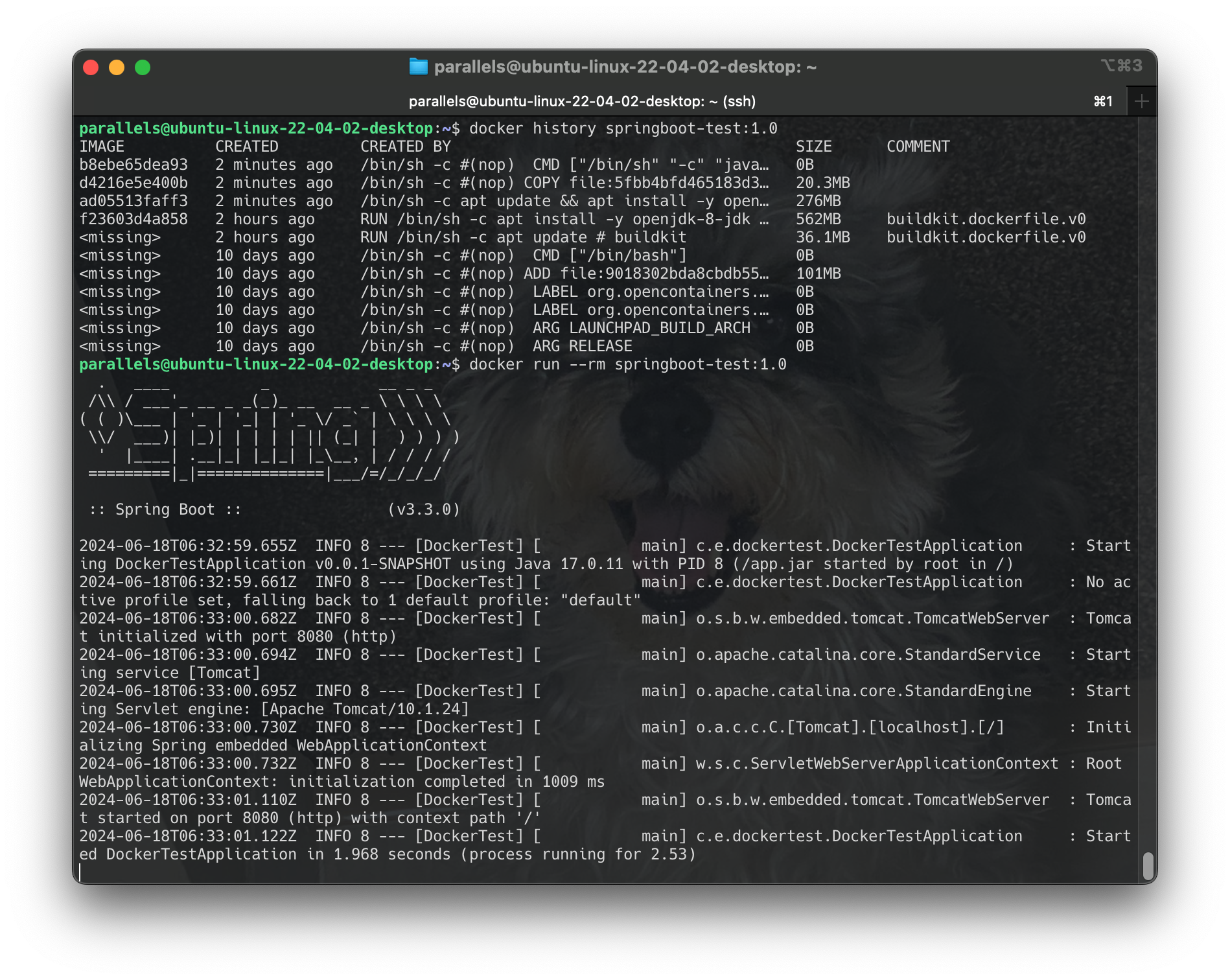
Task: Click the 'CMD ["/bin/bash"]' entry
Action: click(610, 255)
